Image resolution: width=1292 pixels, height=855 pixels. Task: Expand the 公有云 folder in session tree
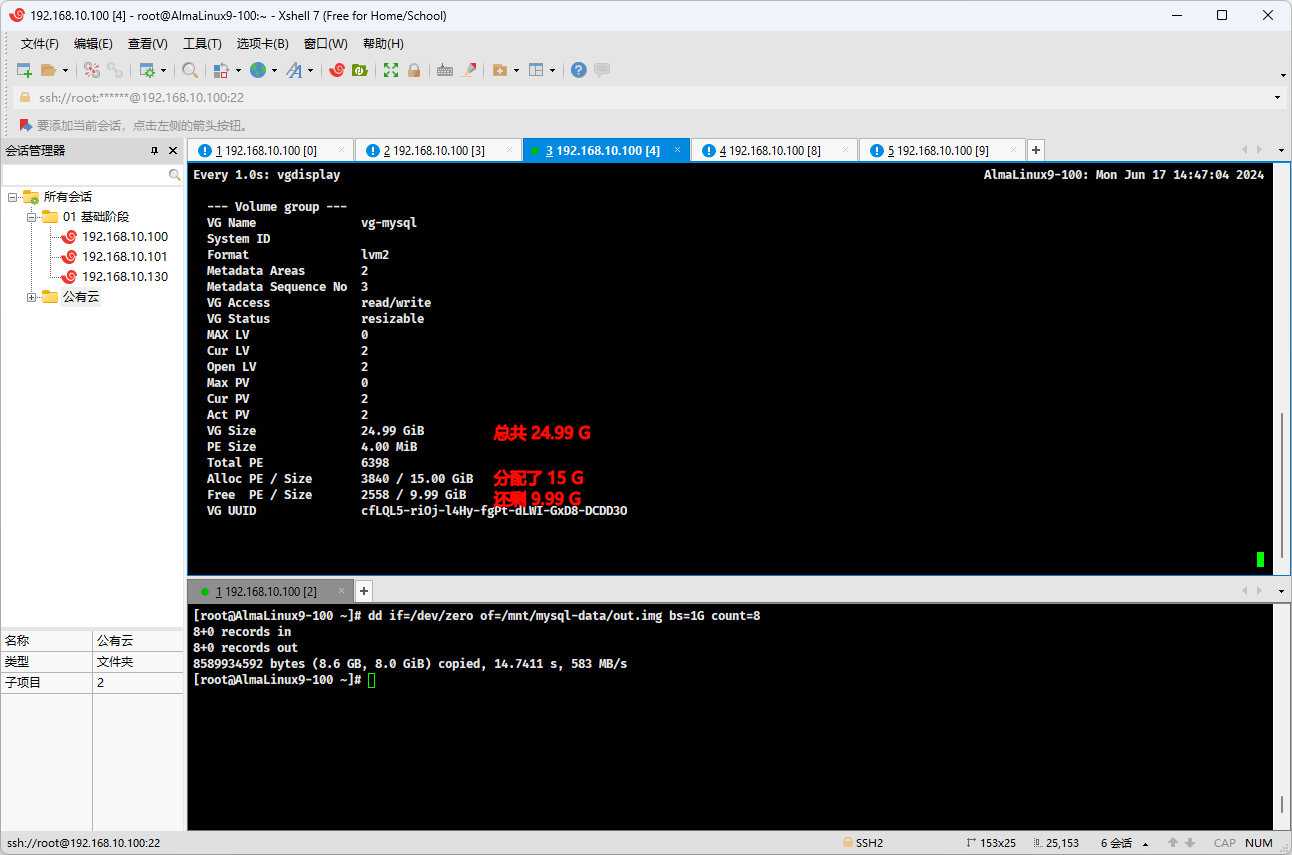pos(31,297)
